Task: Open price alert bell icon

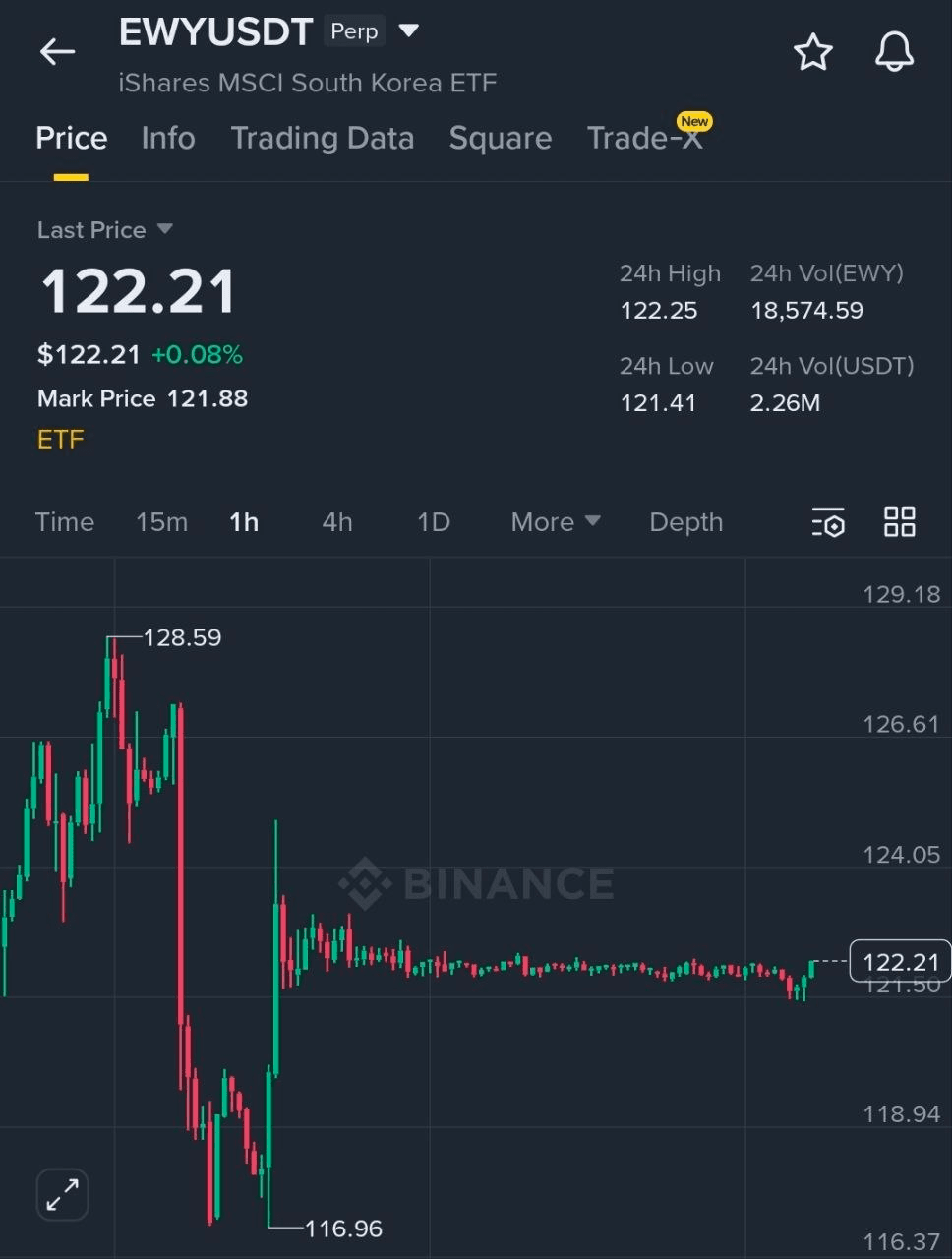Action: coord(894,52)
